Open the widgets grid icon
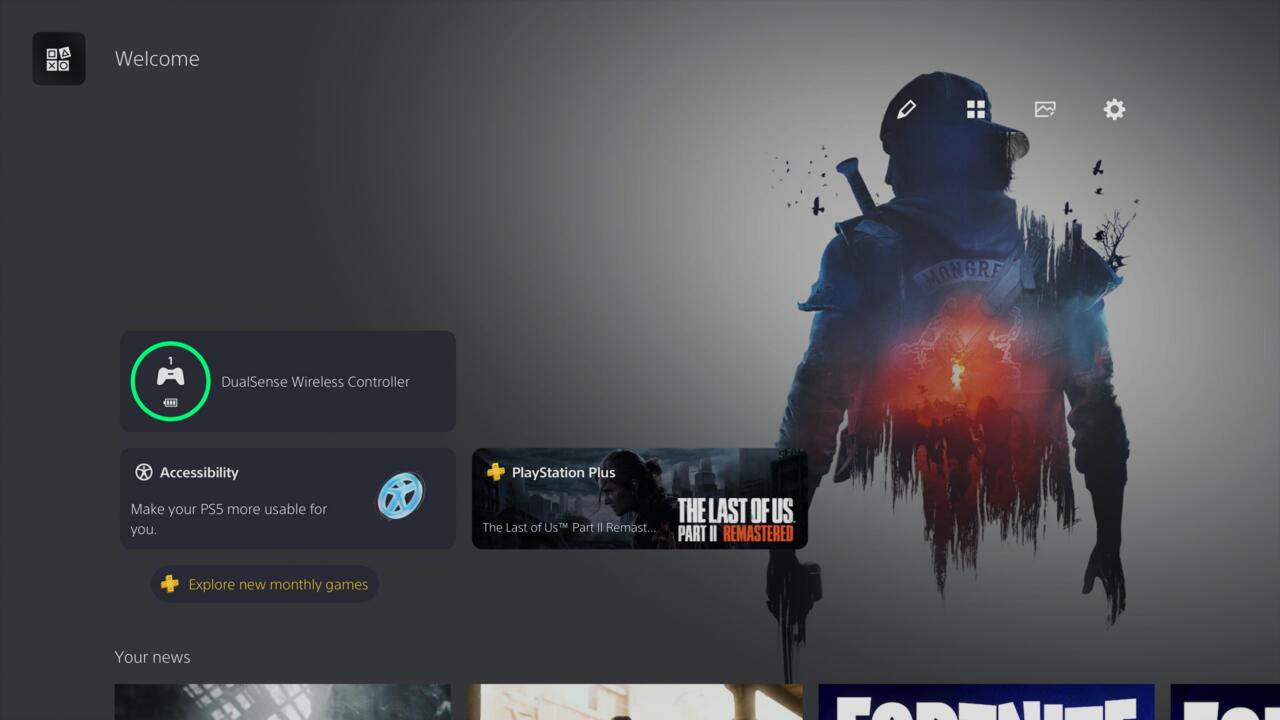Screen dimensions: 1280x720 [976, 110]
